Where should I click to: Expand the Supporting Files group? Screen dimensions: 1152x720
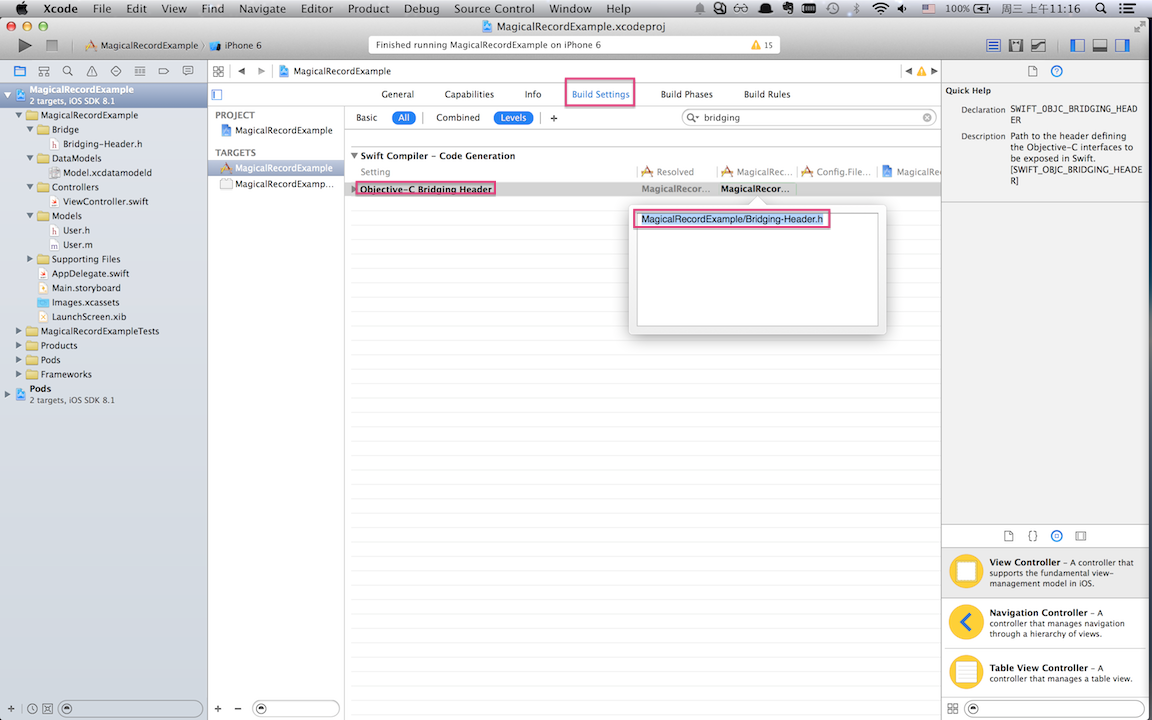[x=30, y=259]
